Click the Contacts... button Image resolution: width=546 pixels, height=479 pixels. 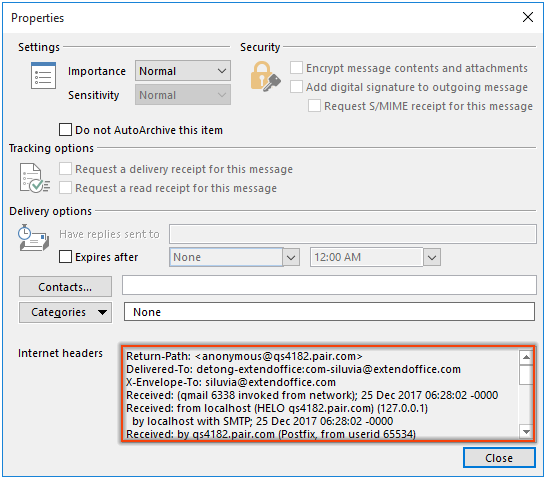65,287
